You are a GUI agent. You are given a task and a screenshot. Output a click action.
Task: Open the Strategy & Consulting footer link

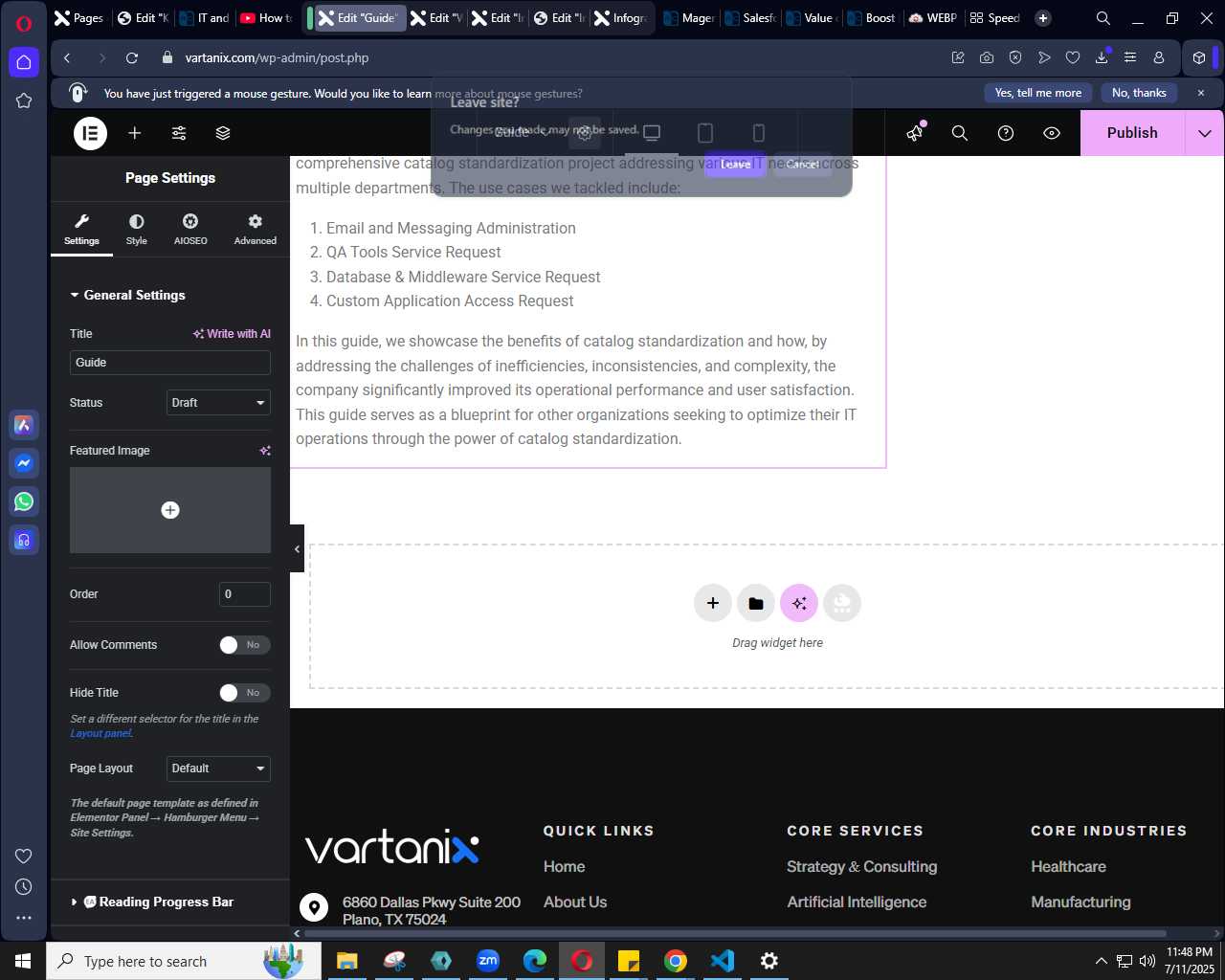point(862,866)
